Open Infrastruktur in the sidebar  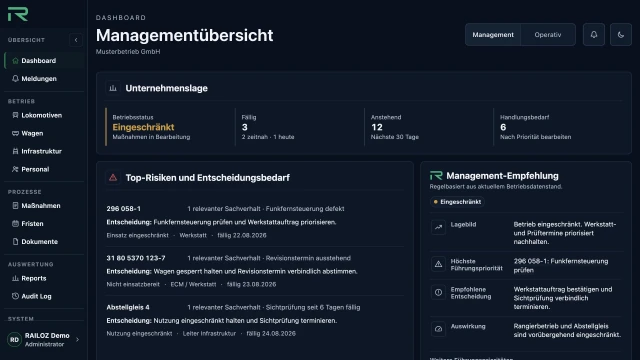[x=44, y=151]
